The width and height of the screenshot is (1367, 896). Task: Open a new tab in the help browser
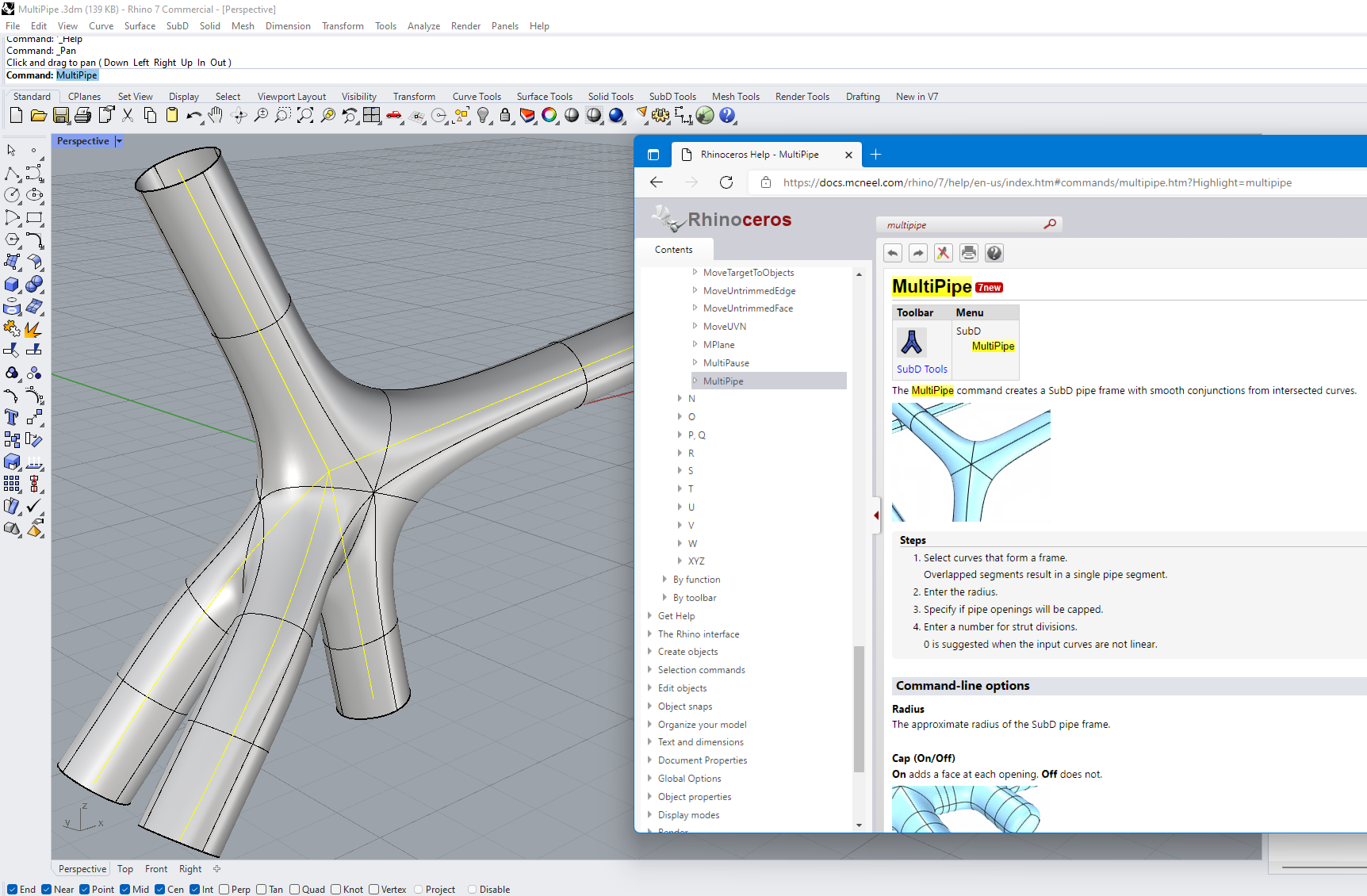tap(875, 155)
